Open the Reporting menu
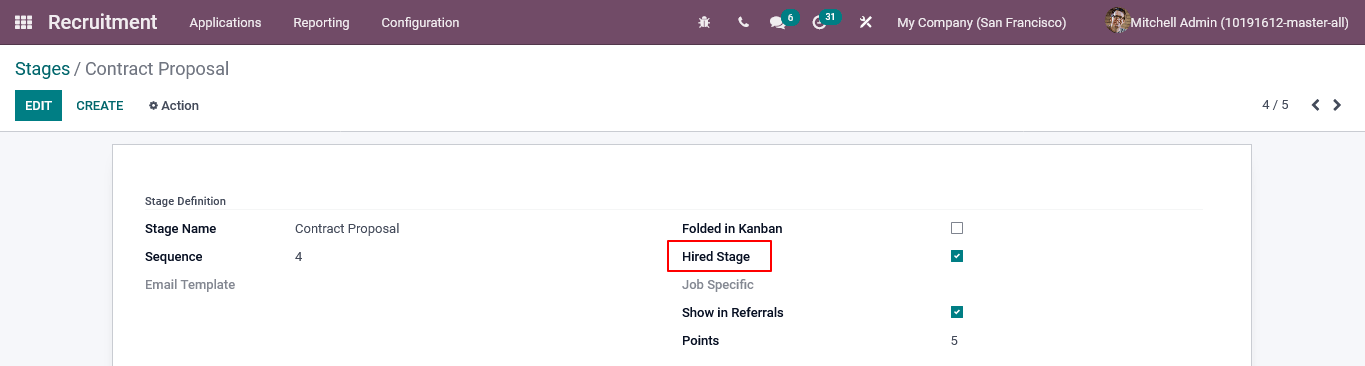 (x=321, y=22)
